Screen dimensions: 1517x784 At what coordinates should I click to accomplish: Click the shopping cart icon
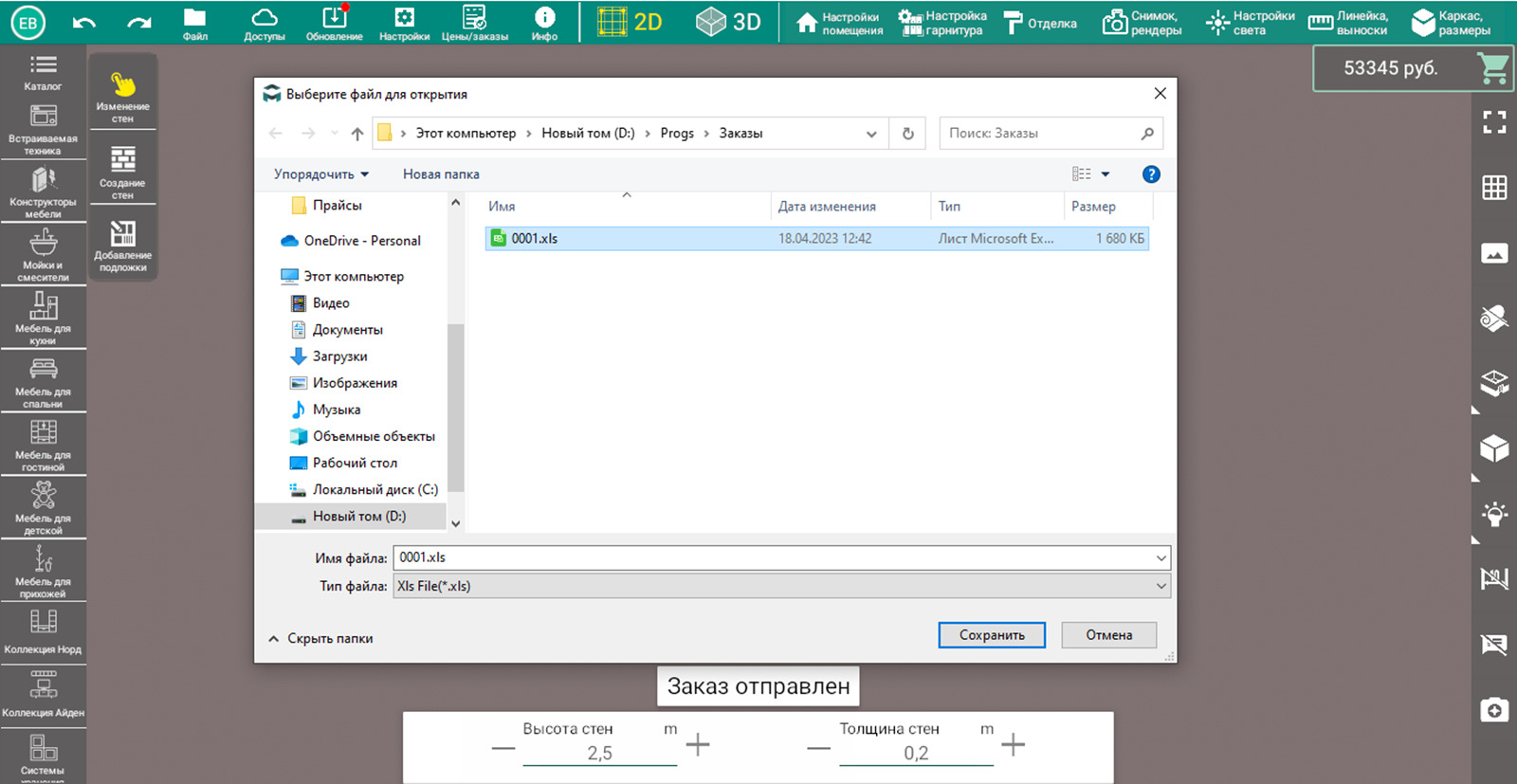[x=1492, y=68]
